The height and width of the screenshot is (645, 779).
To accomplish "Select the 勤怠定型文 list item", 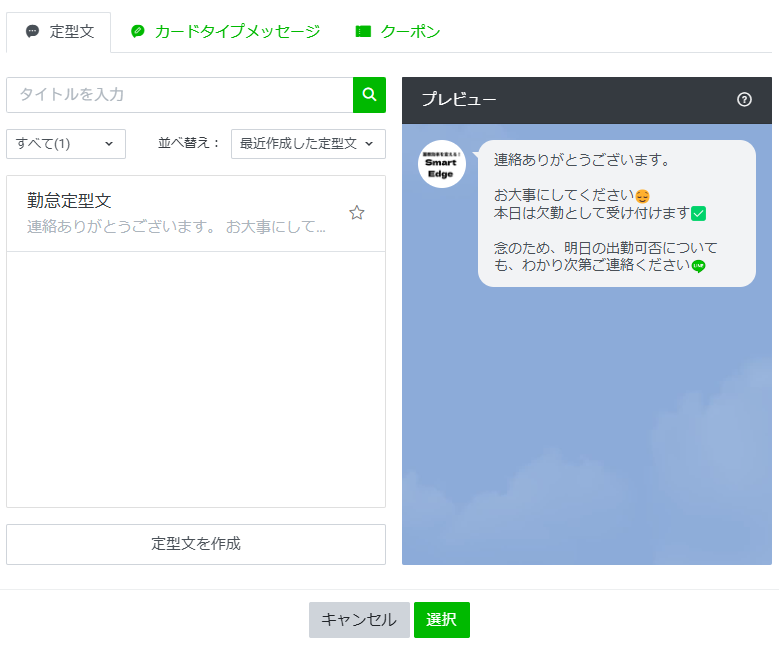I will click(x=196, y=214).
